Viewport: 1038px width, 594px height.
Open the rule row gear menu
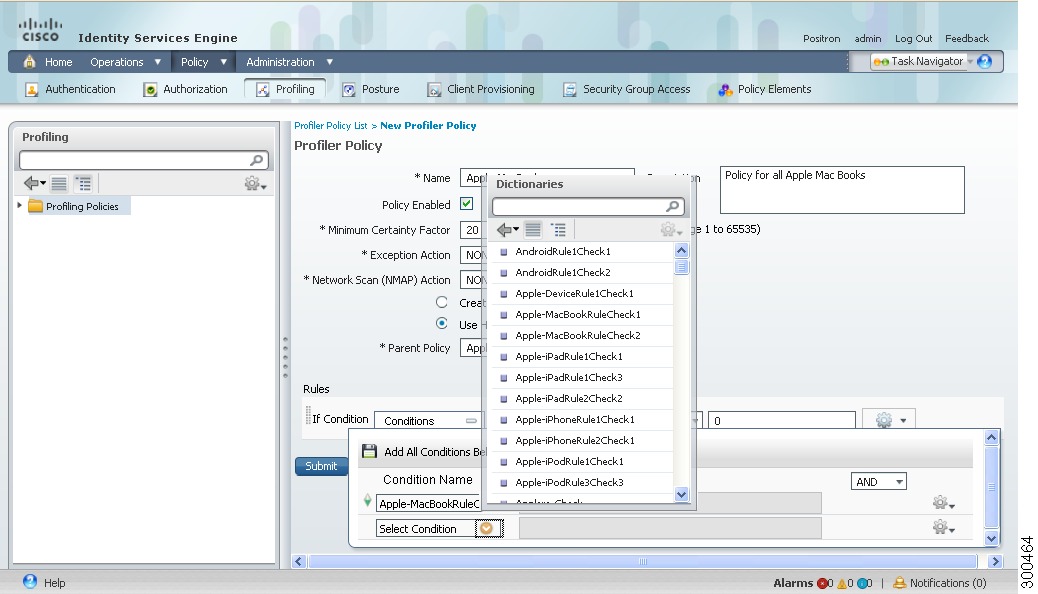pyautogui.click(x=890, y=421)
